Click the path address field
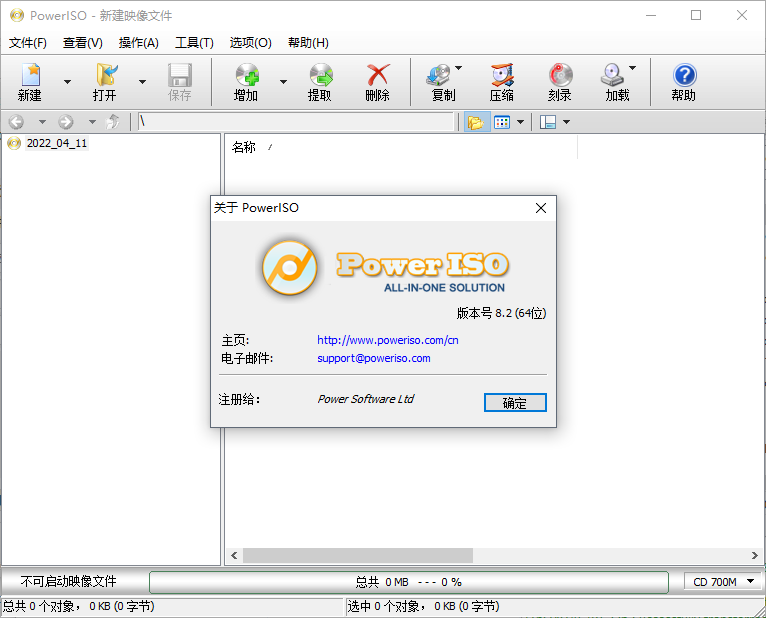This screenshot has width=766, height=618. coord(296,122)
